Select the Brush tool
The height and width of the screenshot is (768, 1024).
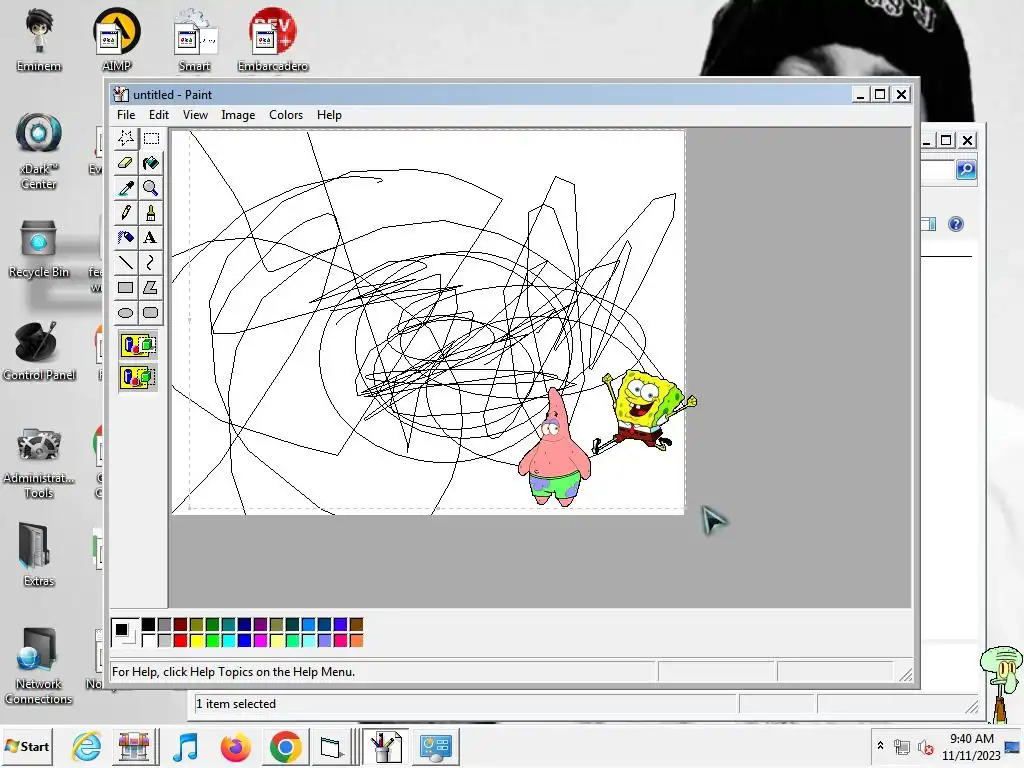(151, 213)
